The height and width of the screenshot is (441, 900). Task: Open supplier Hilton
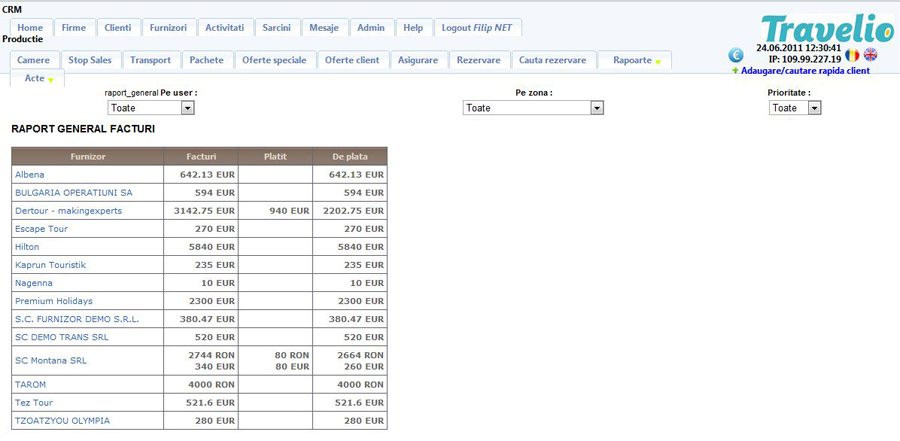point(27,247)
